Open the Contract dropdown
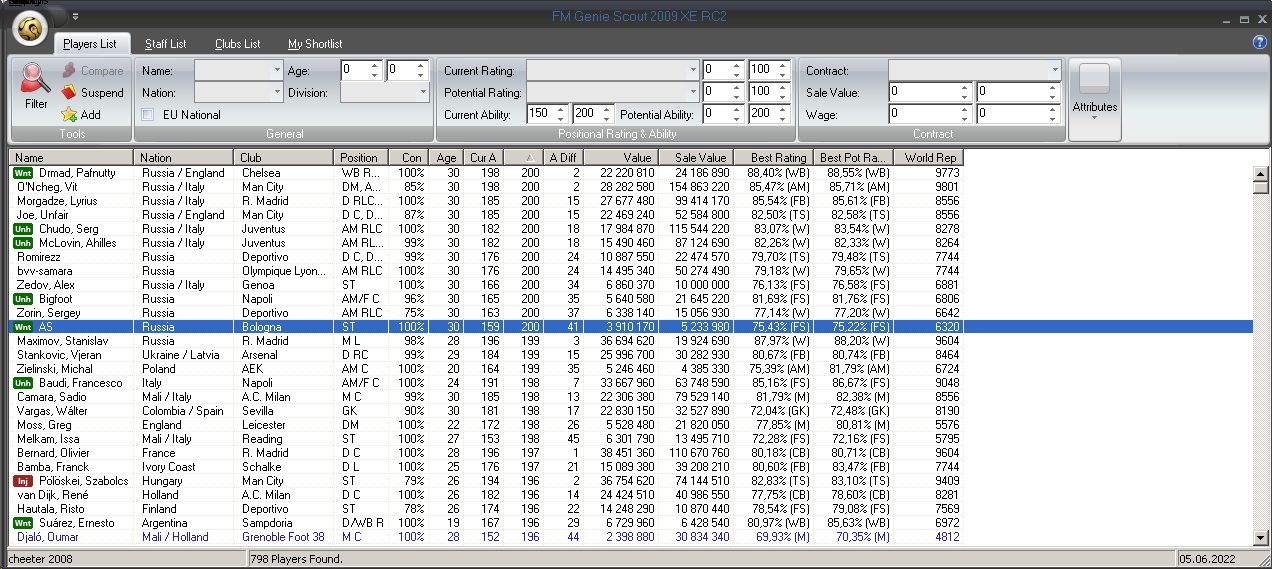Viewport: 1272px width, 569px height. [1054, 71]
